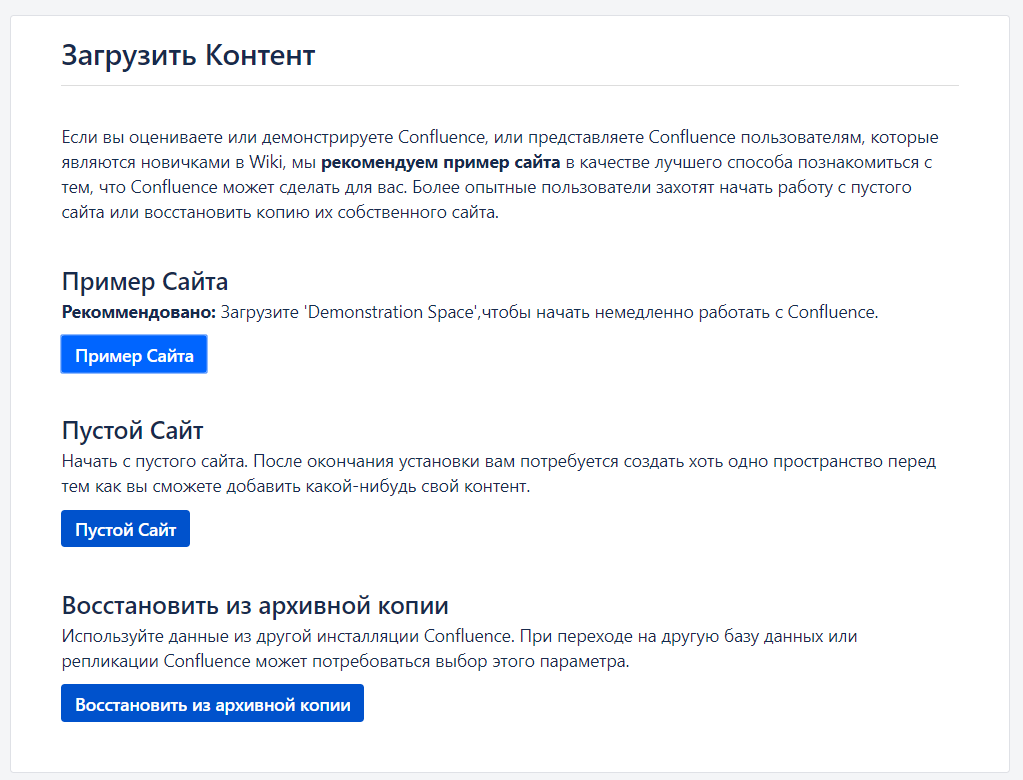The width and height of the screenshot is (1023, 780).
Task: Click 'Используйте данные из другой инсталляции' text
Action: (x=240, y=636)
